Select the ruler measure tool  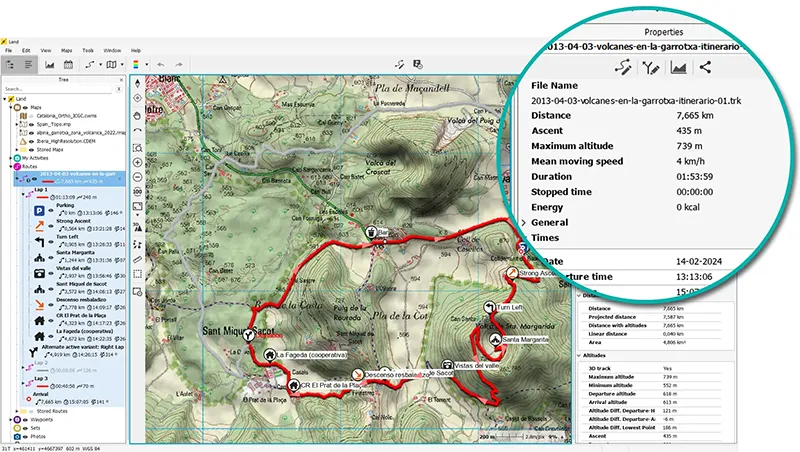click(x=137, y=260)
